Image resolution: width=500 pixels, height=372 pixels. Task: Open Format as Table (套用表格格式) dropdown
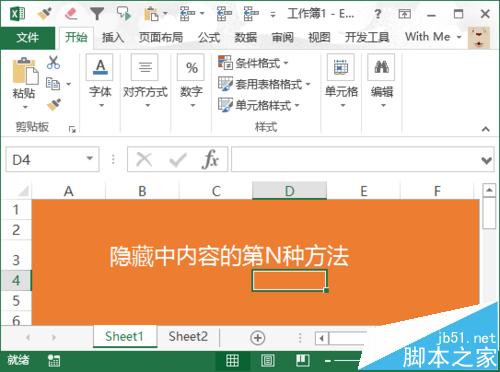click(264, 84)
